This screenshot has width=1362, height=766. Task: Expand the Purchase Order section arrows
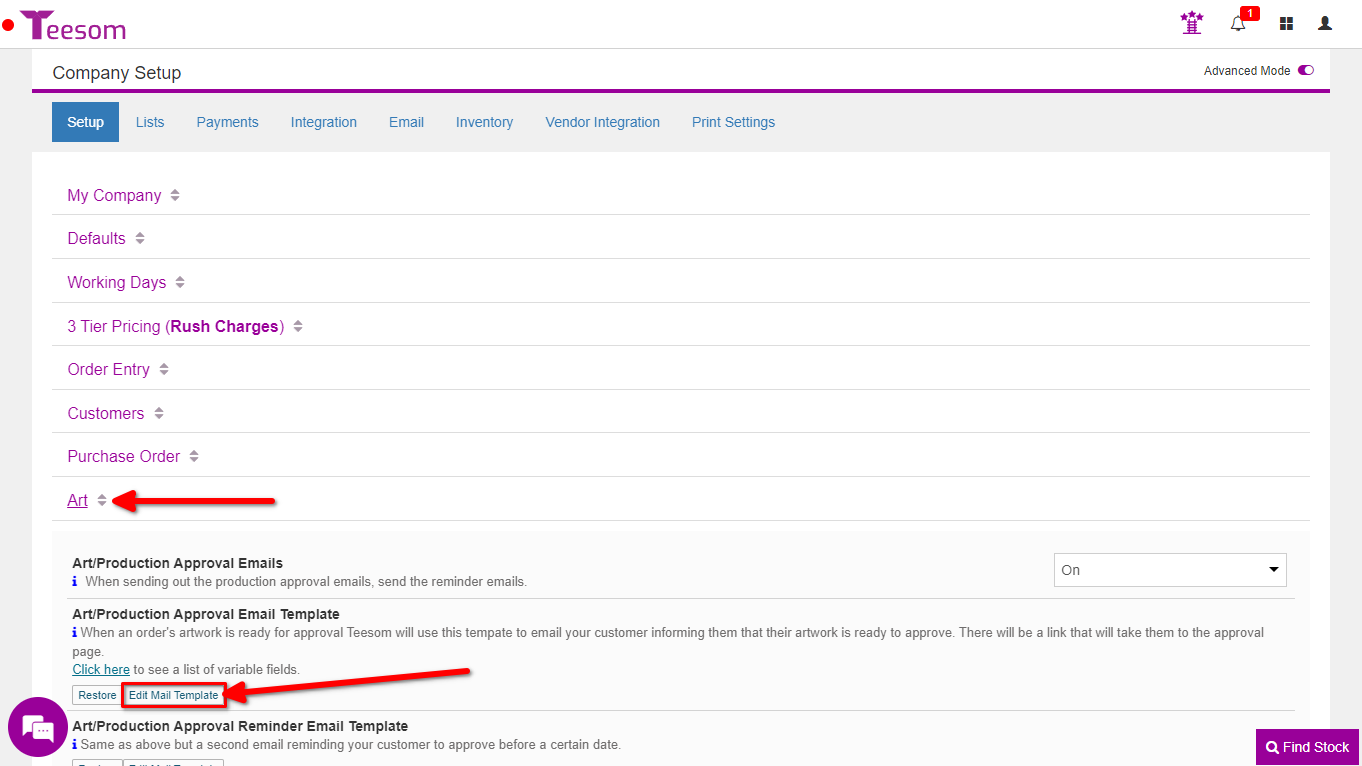(194, 457)
